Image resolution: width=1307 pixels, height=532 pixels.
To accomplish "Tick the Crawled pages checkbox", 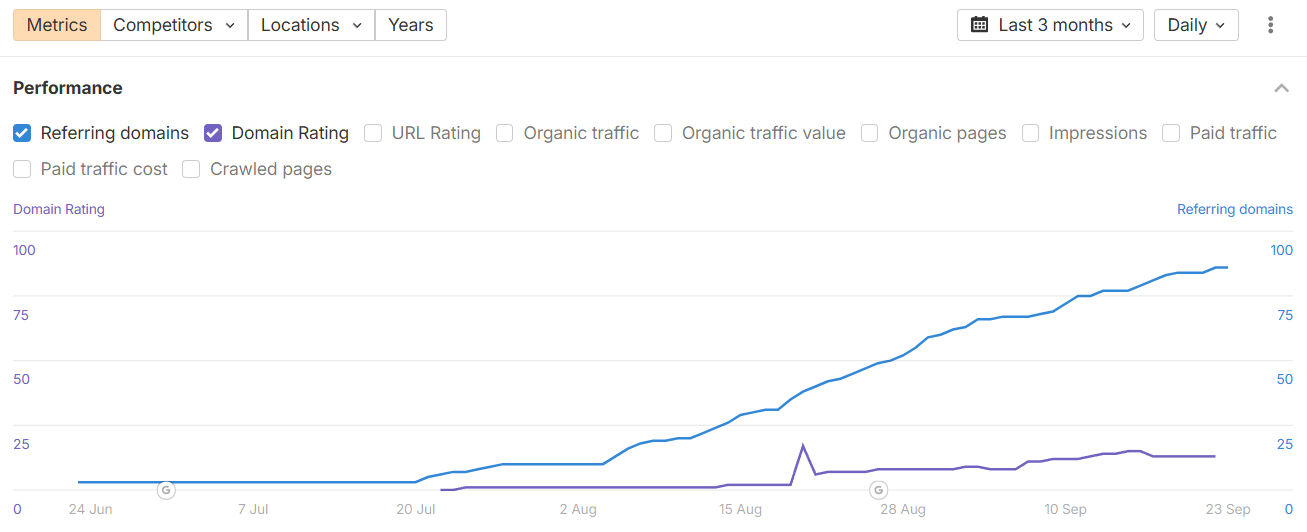I will point(191,169).
